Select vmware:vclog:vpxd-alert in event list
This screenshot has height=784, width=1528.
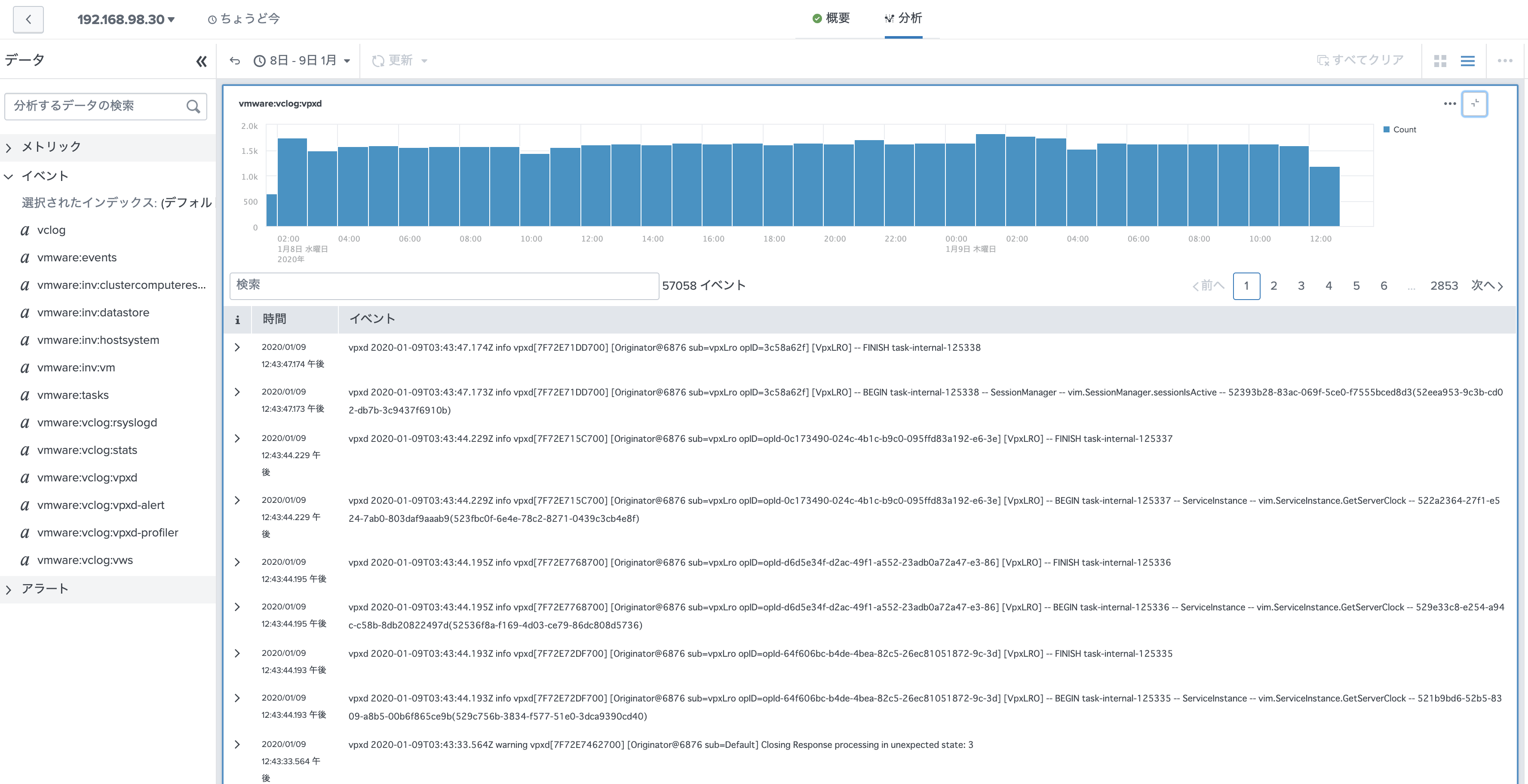[100, 505]
